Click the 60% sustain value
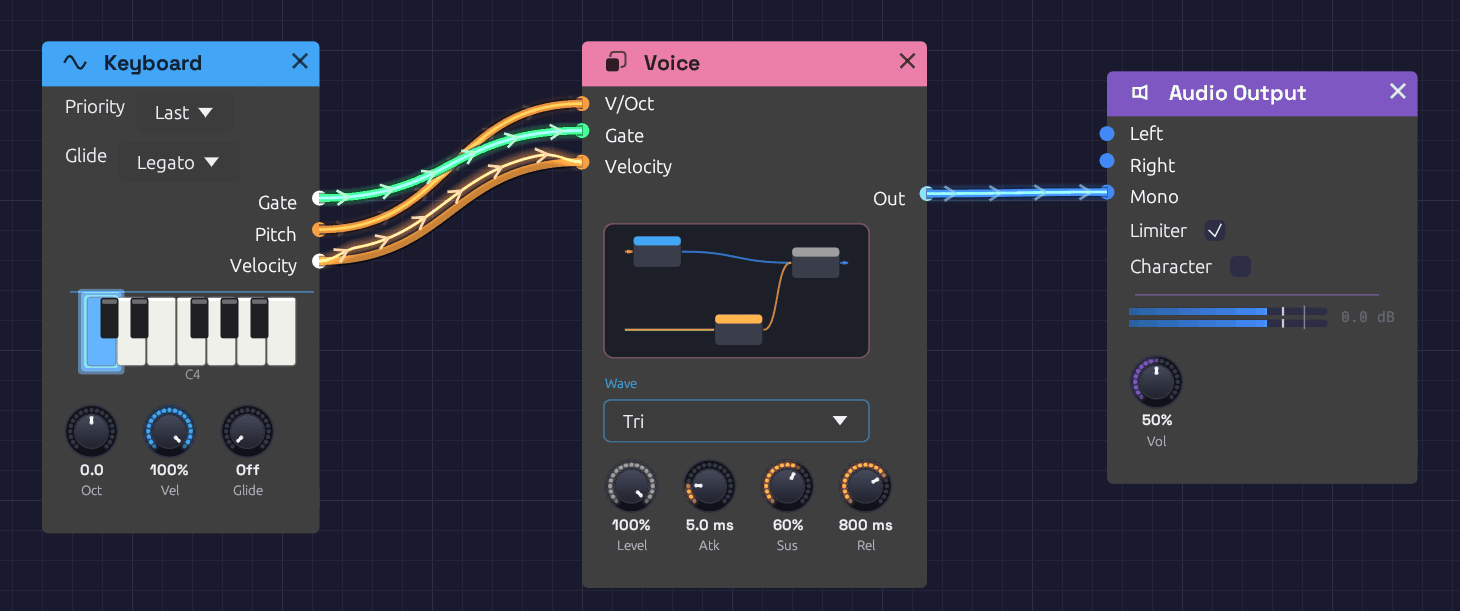Viewport: 1460px width, 611px height. pyautogui.click(x=788, y=525)
